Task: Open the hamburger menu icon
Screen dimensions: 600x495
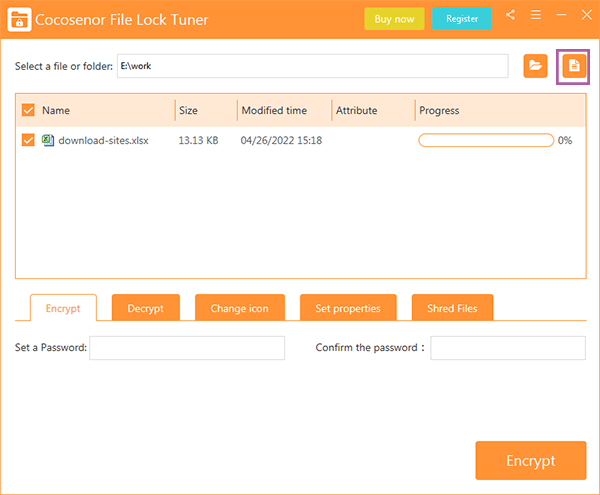Action: [x=536, y=15]
